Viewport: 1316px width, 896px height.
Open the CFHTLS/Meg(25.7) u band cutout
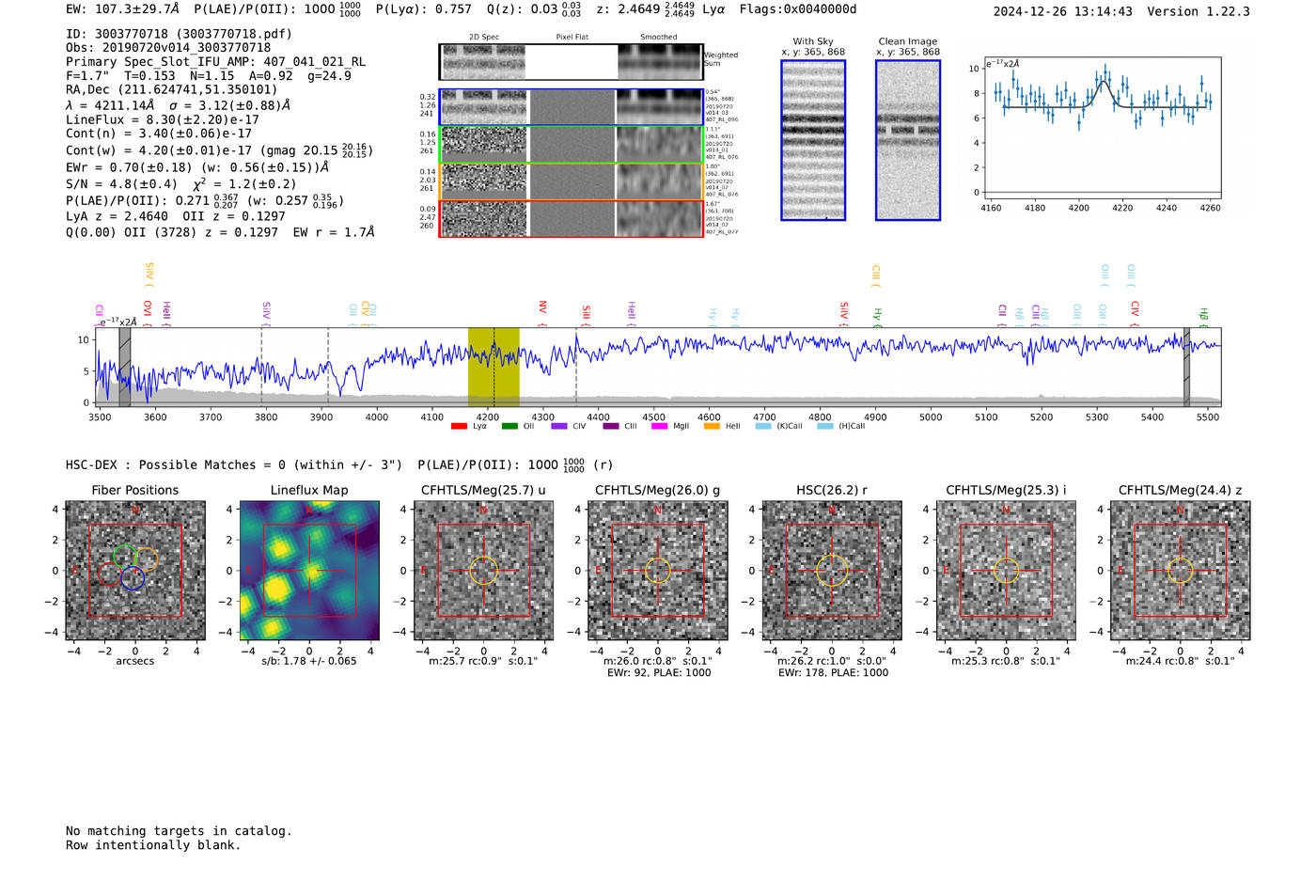483,570
